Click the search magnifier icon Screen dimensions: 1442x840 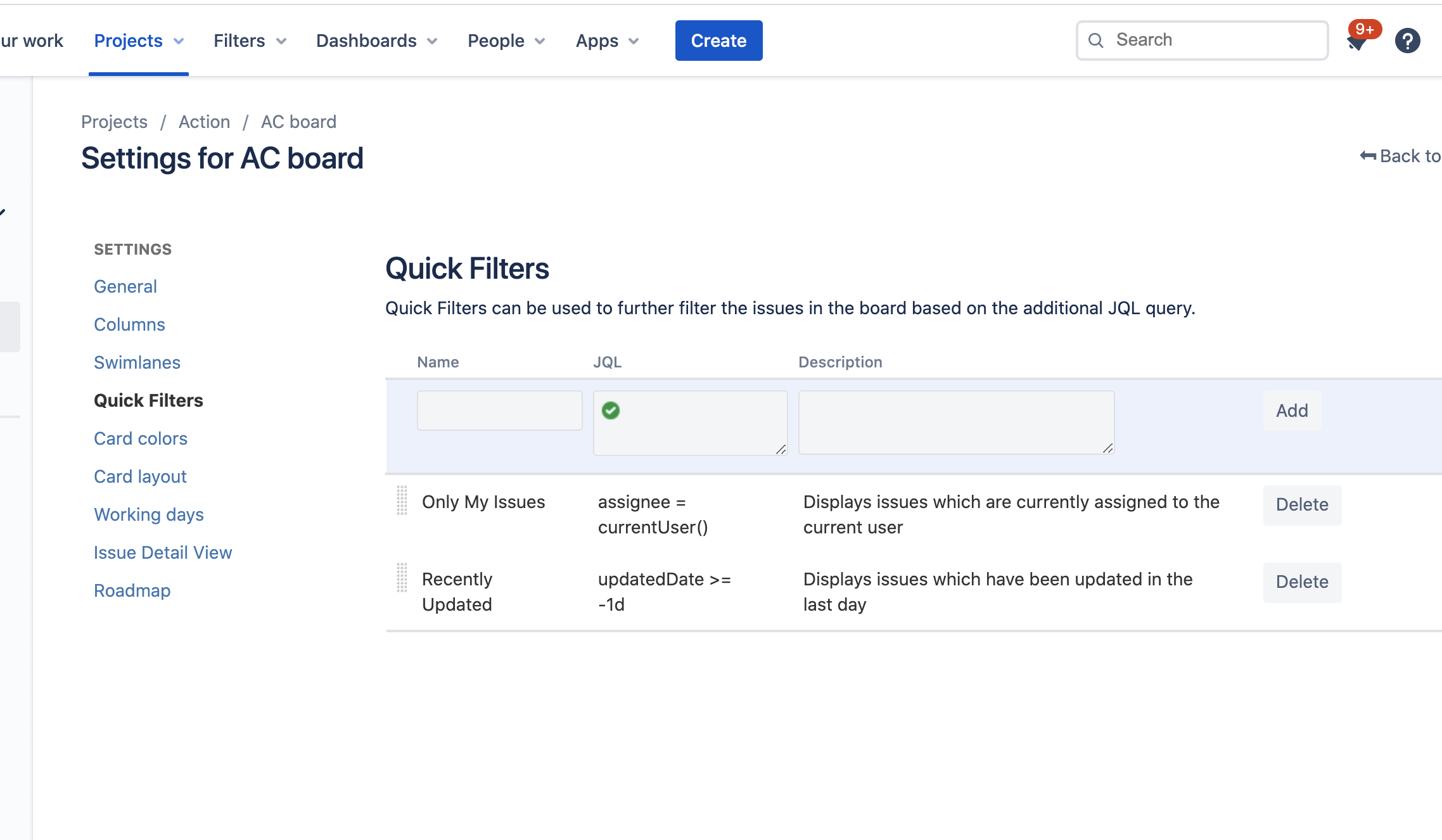(x=1095, y=41)
